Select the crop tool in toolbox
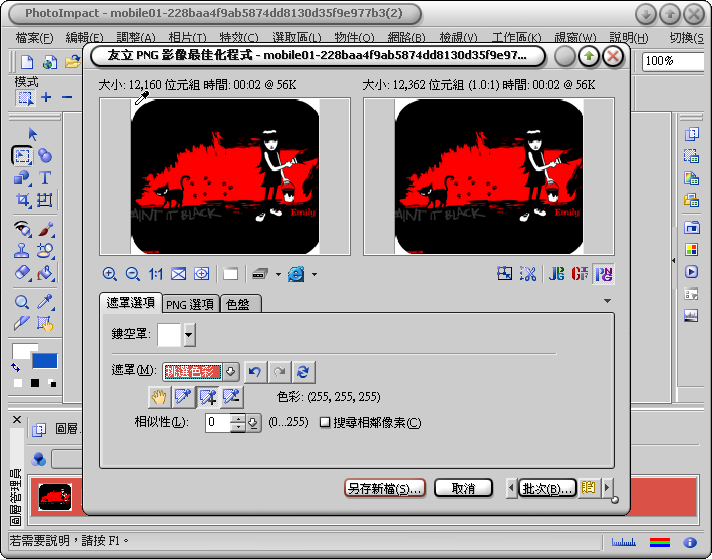The height and width of the screenshot is (559, 712). 22,200
